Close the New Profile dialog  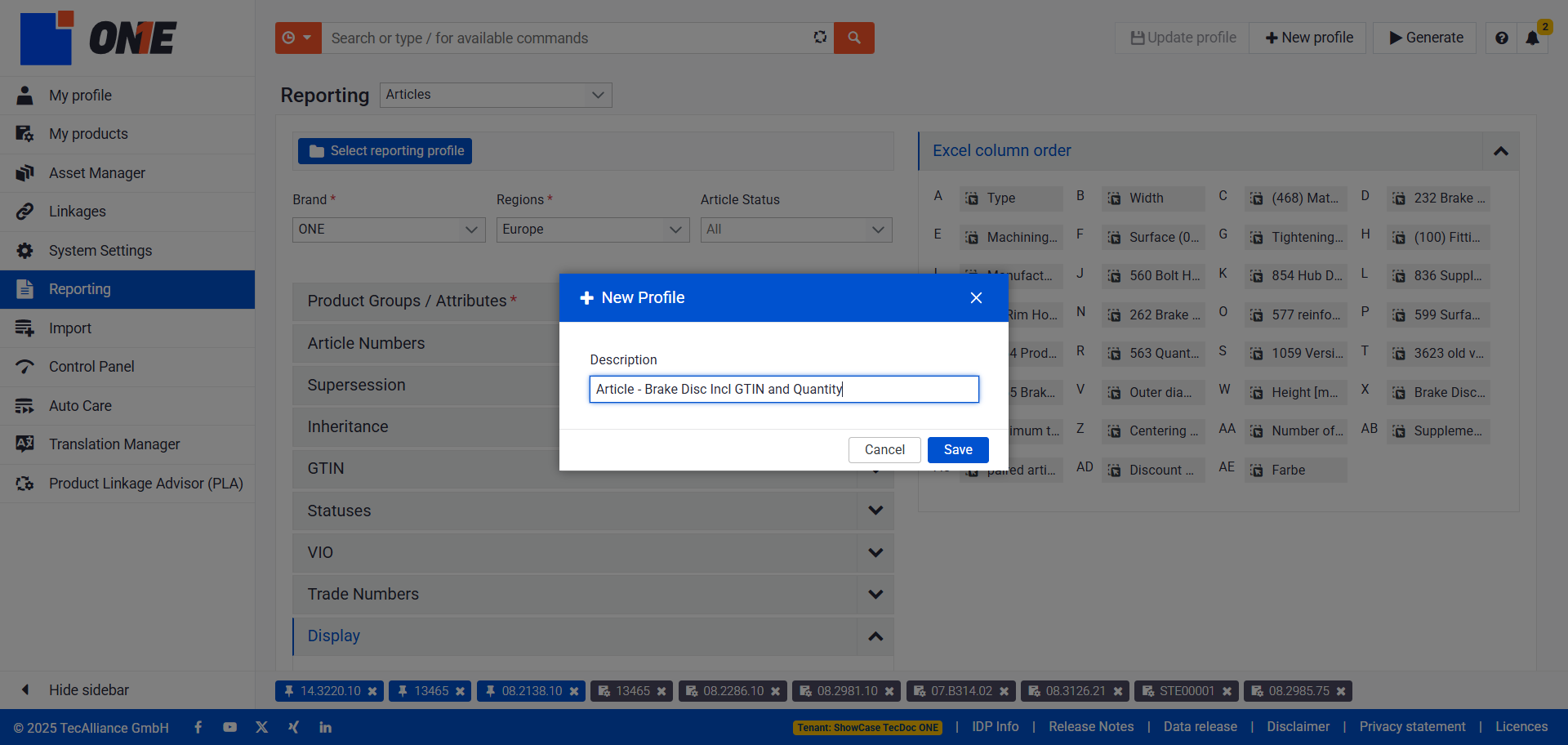point(976,298)
